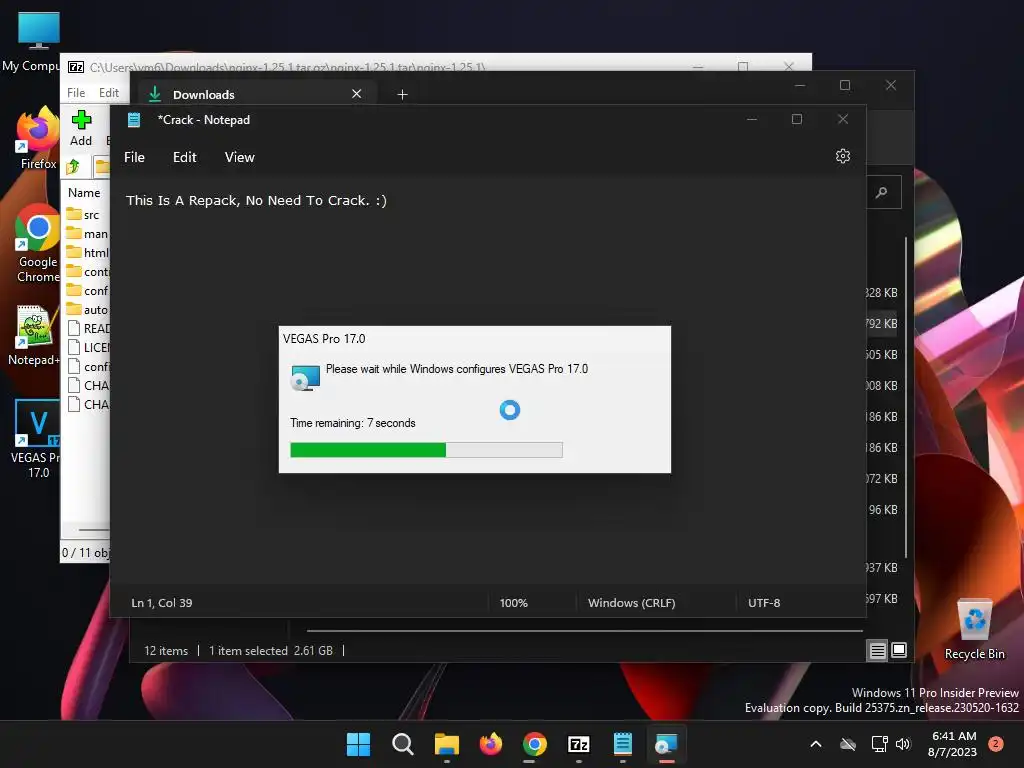
Task: Open the File menu in 7-Zip window
Action: [76, 93]
